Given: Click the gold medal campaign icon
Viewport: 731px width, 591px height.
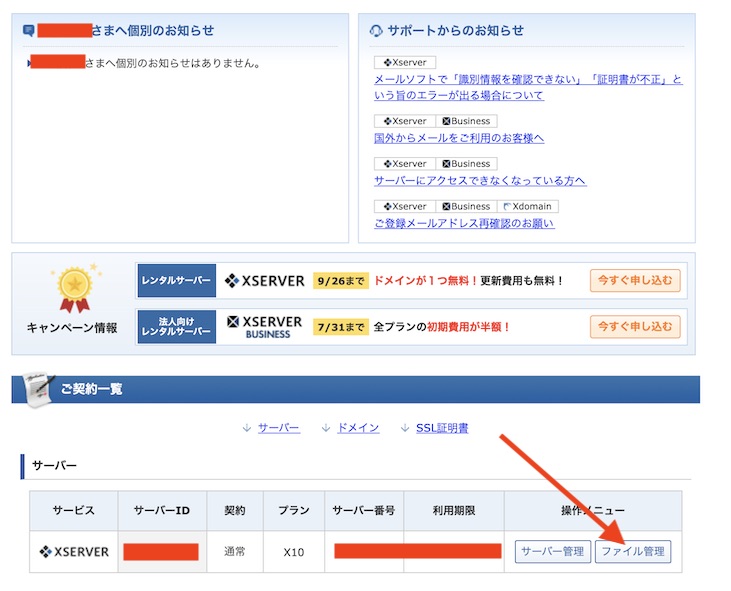Looking at the screenshot, I should [x=75, y=289].
